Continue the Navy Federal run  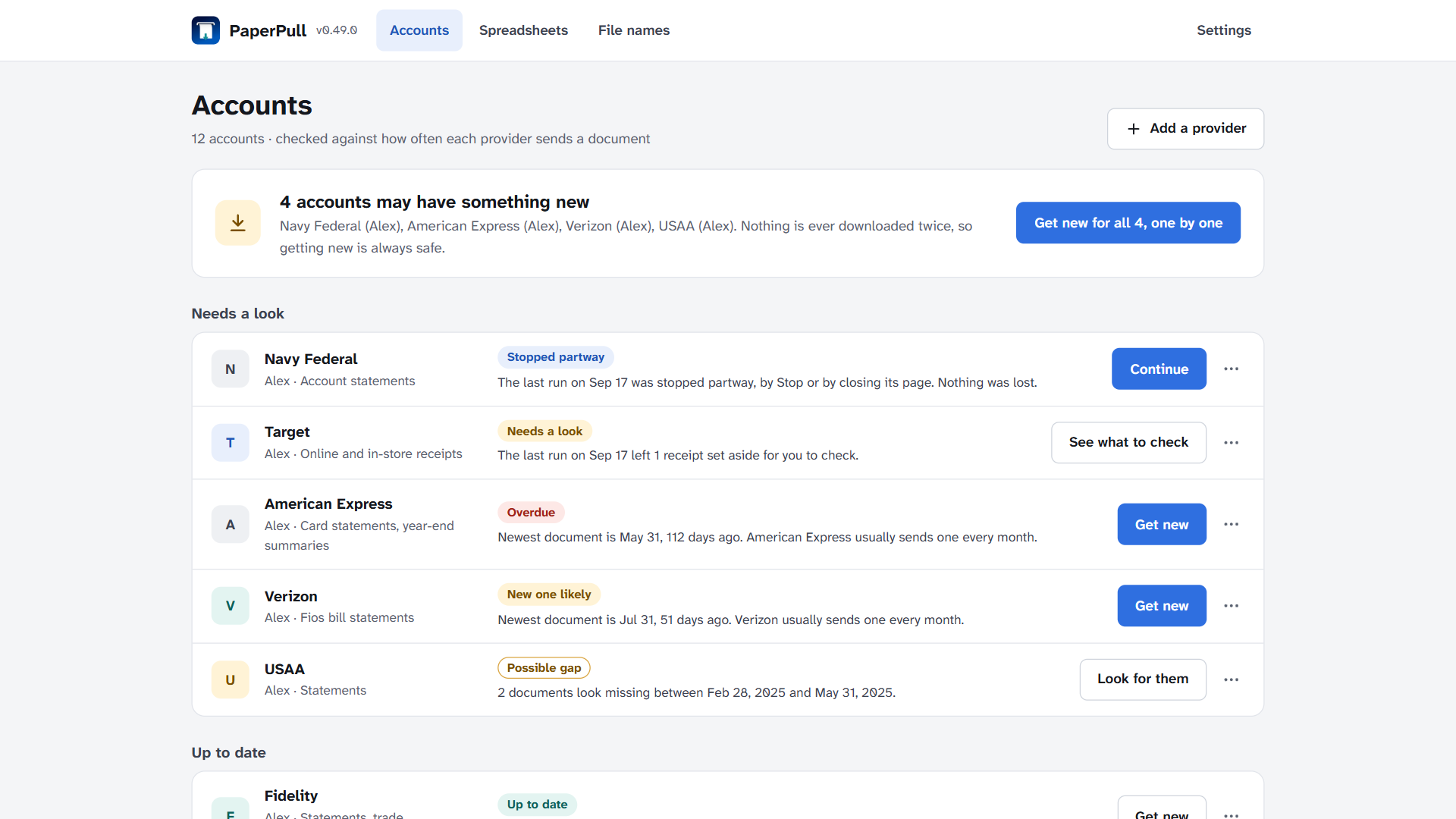pyautogui.click(x=1159, y=369)
